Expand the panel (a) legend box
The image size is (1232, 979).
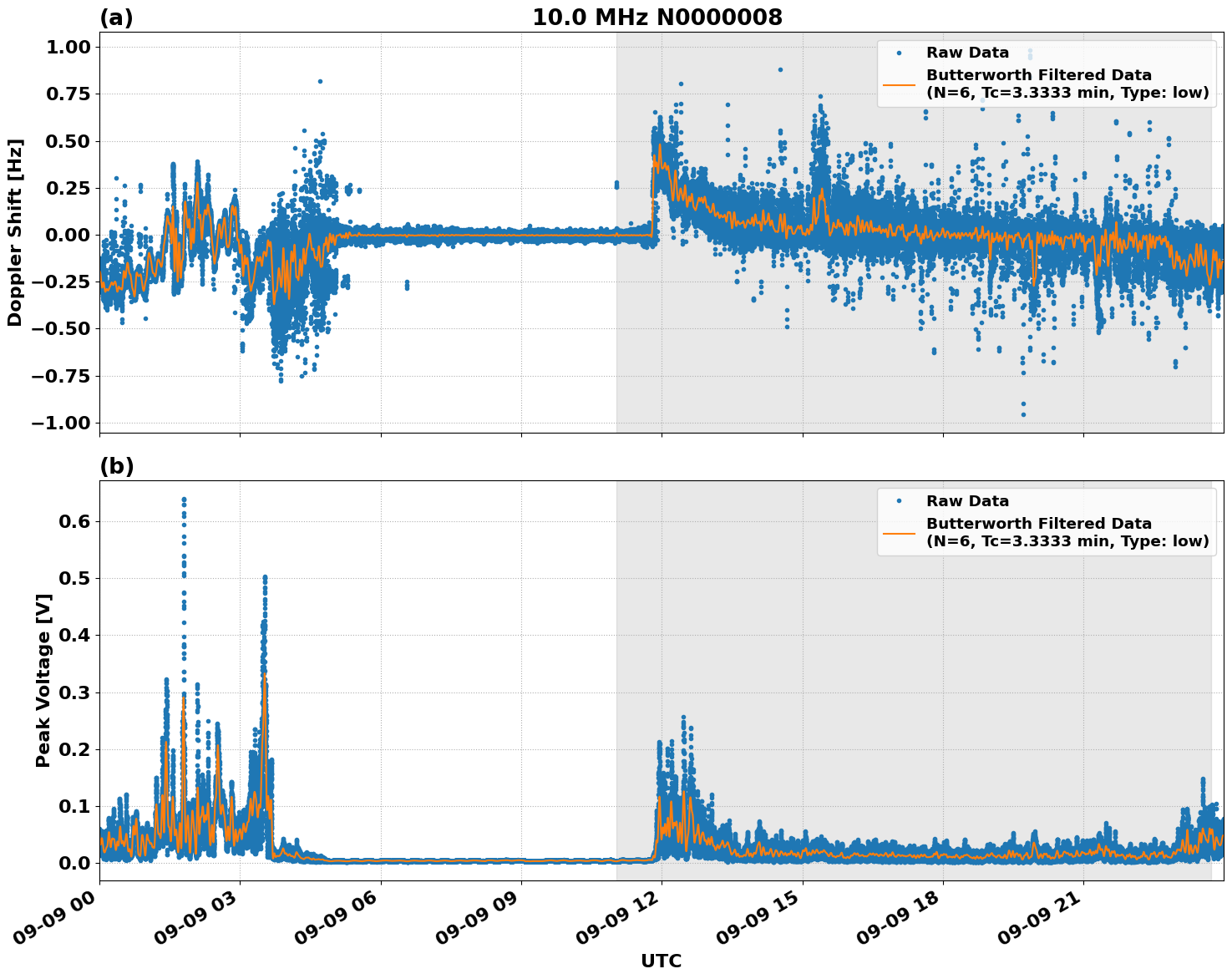[x=1048, y=71]
